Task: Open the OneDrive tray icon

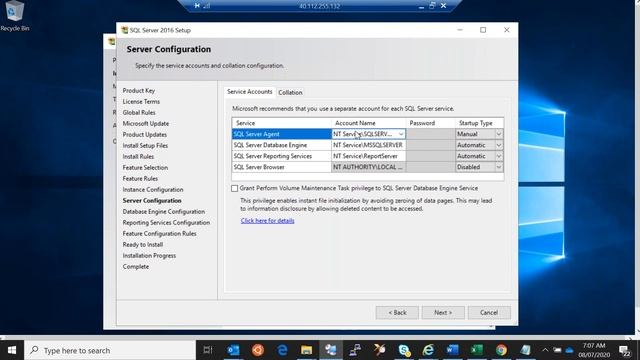Action: [x=569, y=350]
